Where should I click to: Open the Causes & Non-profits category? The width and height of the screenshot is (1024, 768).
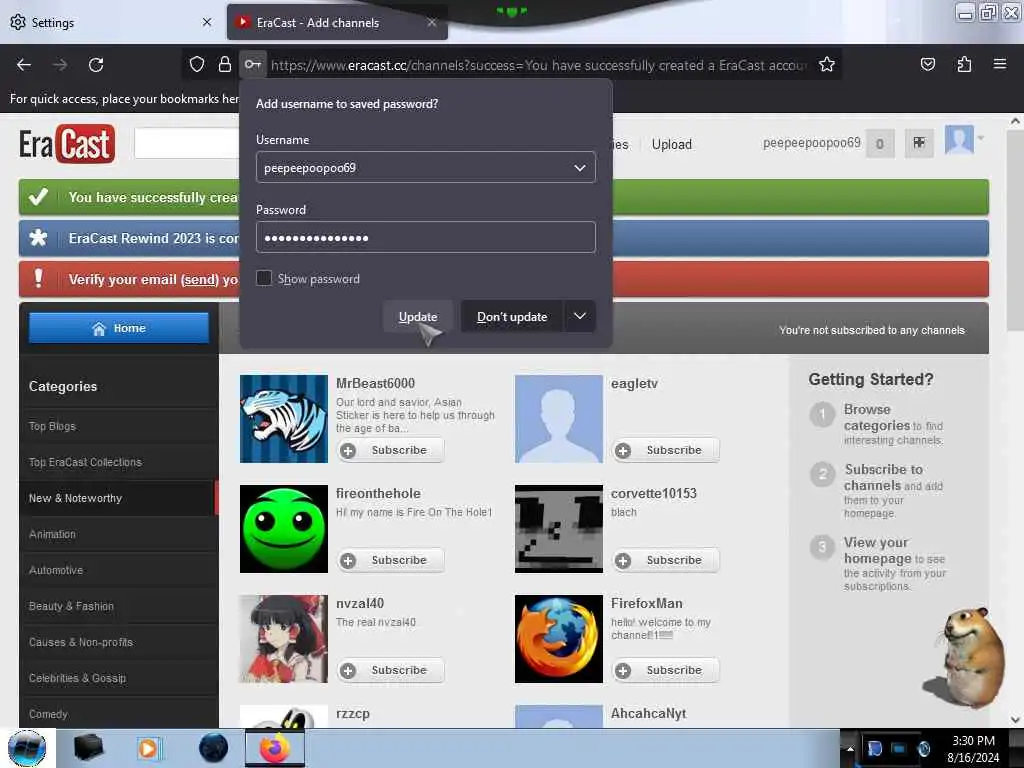(81, 642)
